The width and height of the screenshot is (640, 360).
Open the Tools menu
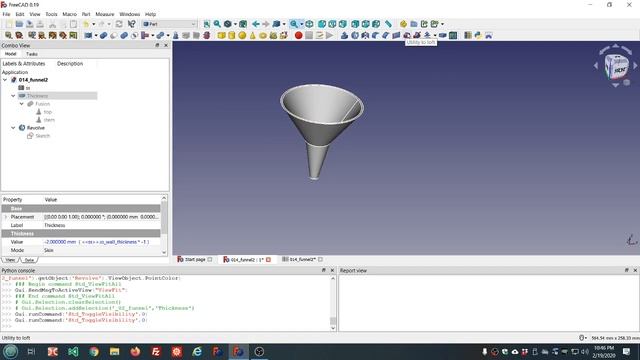(51, 14)
